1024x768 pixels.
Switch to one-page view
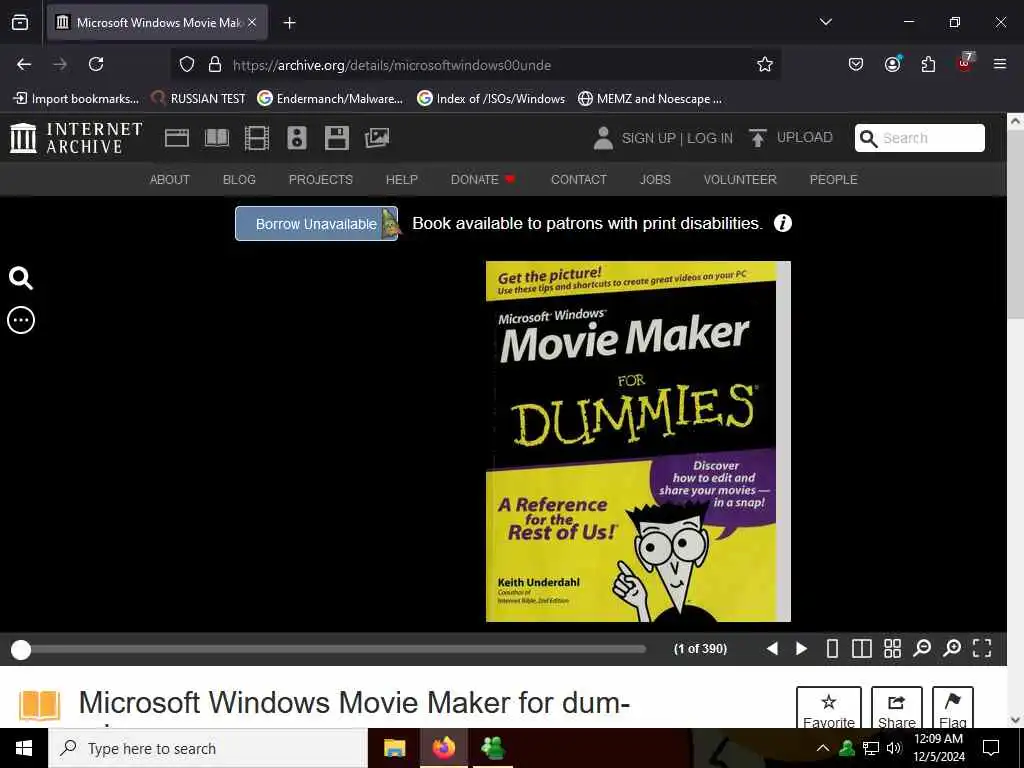coord(832,648)
